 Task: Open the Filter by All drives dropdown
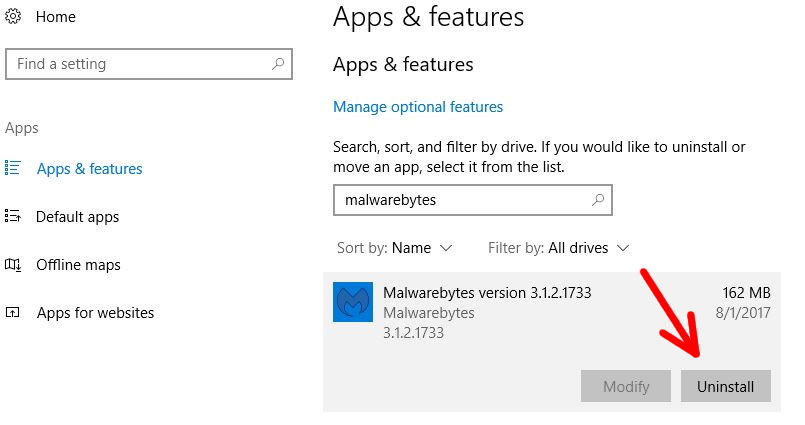pos(559,248)
